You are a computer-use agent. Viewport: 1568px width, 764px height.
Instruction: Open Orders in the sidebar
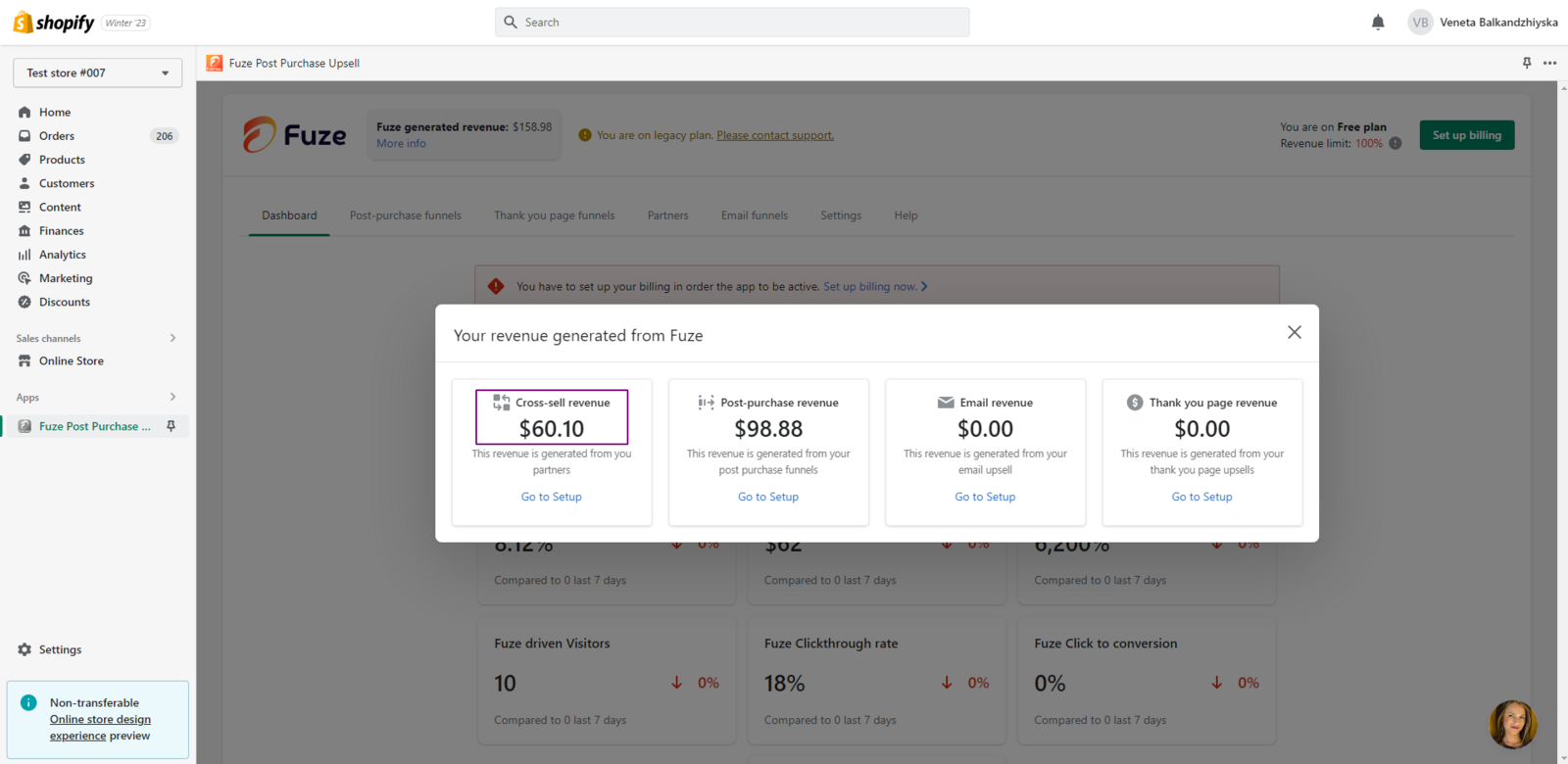point(57,136)
